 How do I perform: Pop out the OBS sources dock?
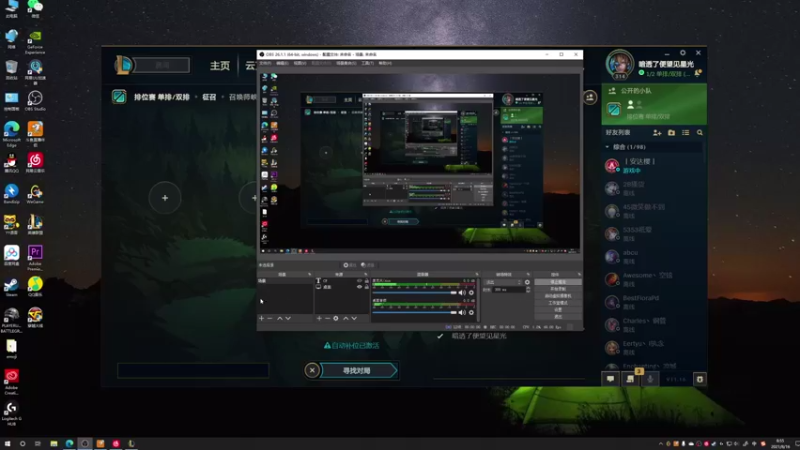tap(366, 274)
